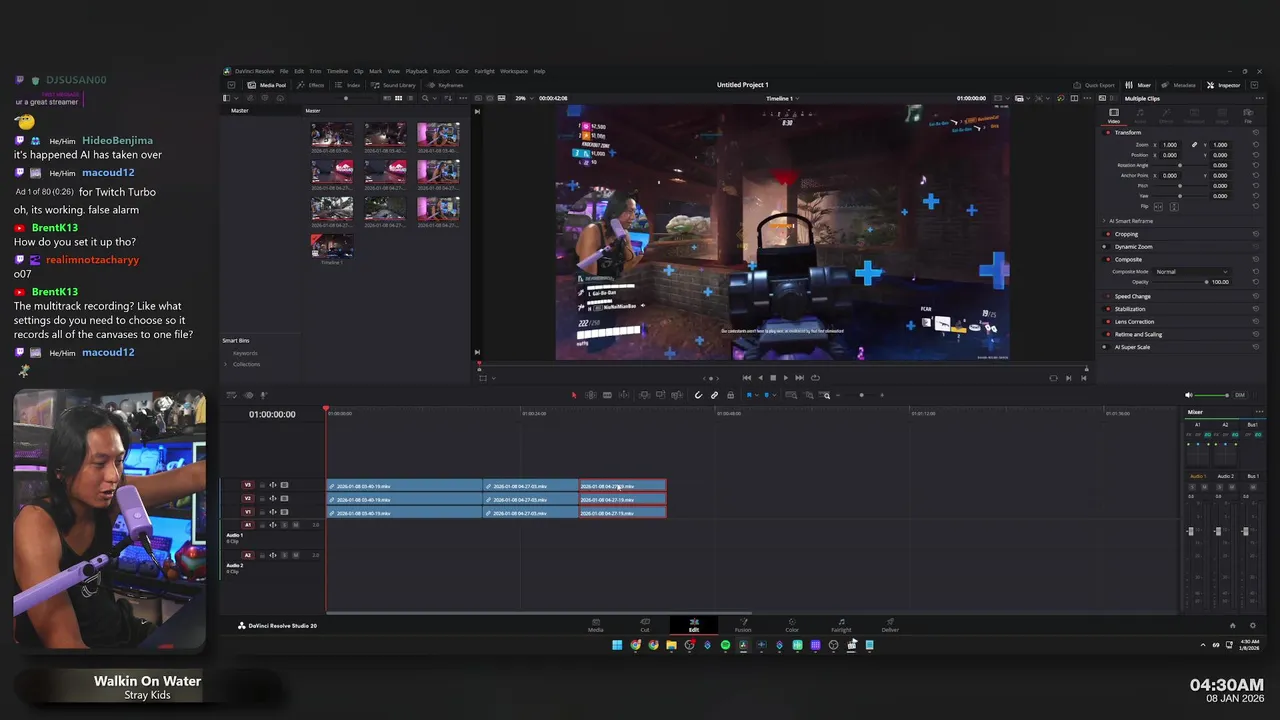Screen dimensions: 1280x720
Task: Toggle the Mixer panel button
Action: [x=1139, y=85]
